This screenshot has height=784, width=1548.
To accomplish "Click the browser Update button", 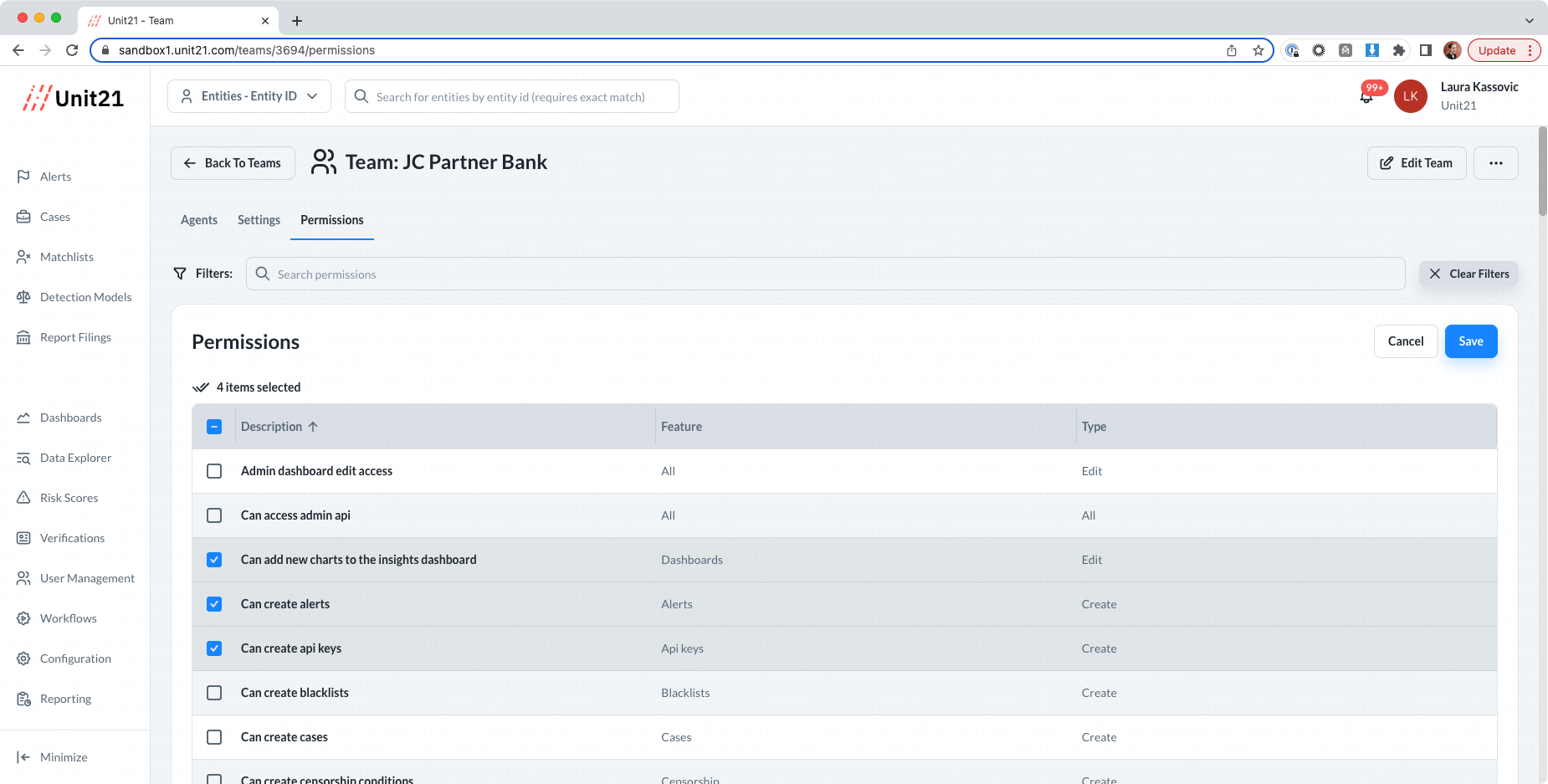I will (x=1504, y=50).
